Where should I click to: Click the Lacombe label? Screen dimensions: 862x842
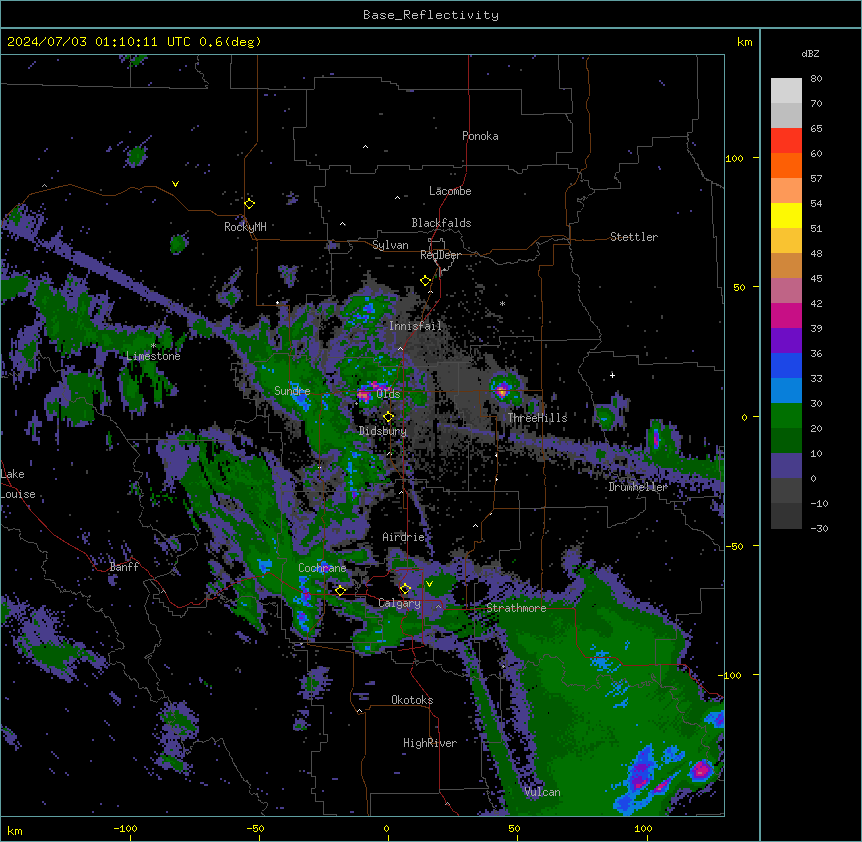(450, 191)
